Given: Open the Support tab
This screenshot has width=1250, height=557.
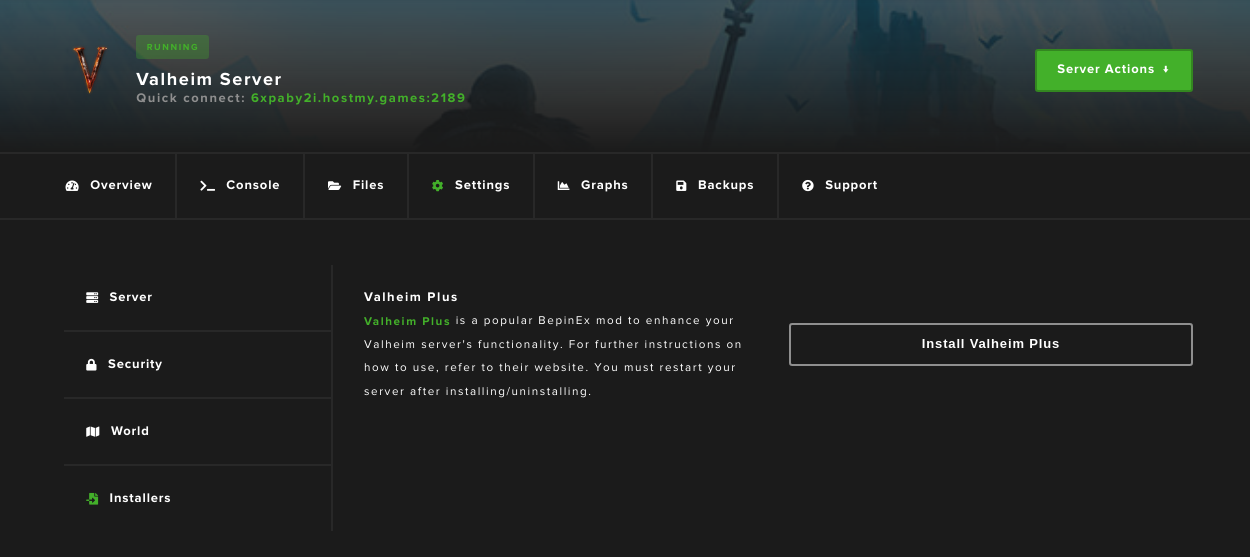Looking at the screenshot, I should coord(840,186).
